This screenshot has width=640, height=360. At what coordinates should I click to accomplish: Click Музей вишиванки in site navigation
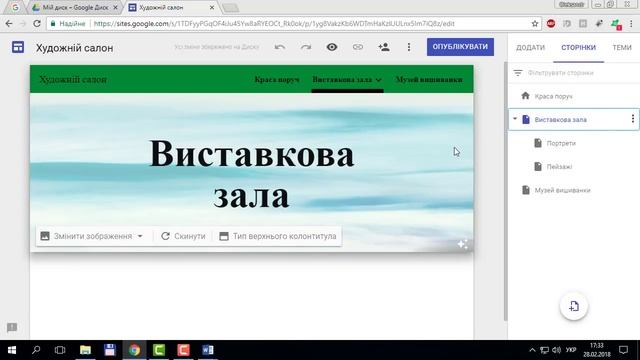pos(429,80)
